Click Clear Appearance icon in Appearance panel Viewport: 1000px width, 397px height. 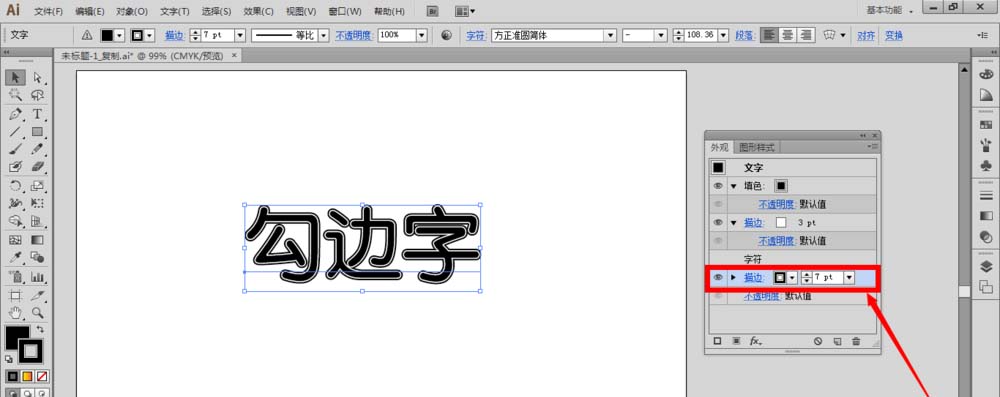[818, 341]
